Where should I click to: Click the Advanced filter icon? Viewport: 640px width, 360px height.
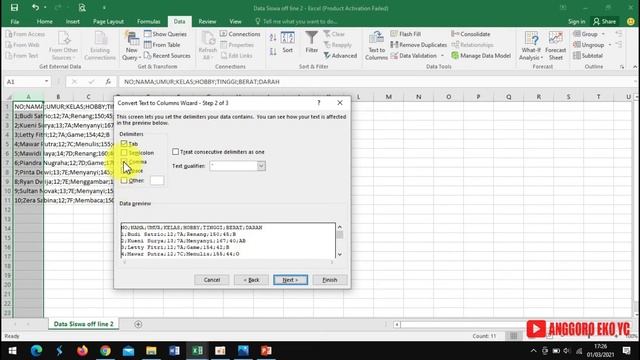click(x=327, y=56)
